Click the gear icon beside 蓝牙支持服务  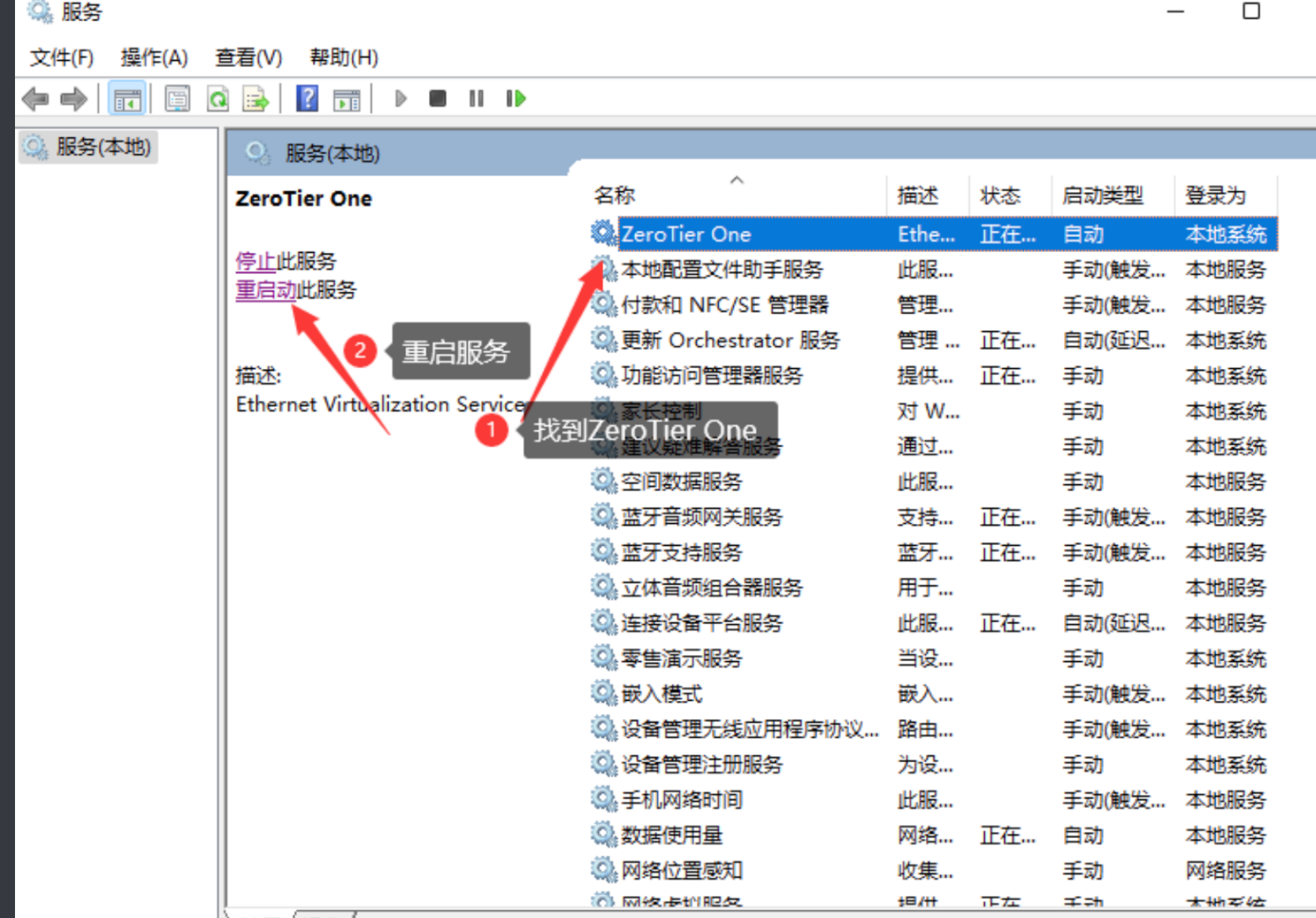pos(603,551)
